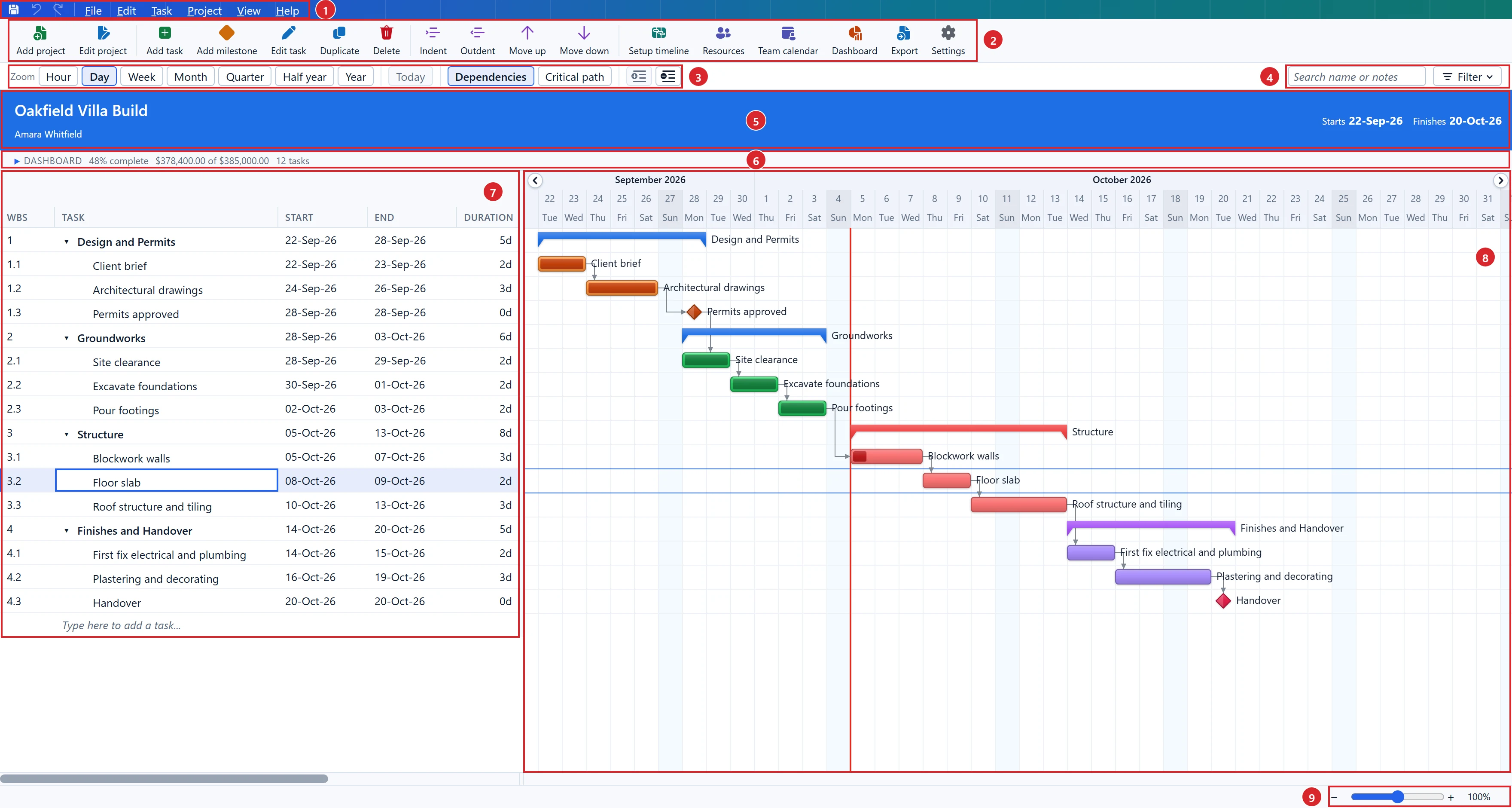Click the Outdent toolbar icon
The height and width of the screenshot is (808, 1512).
tap(477, 33)
